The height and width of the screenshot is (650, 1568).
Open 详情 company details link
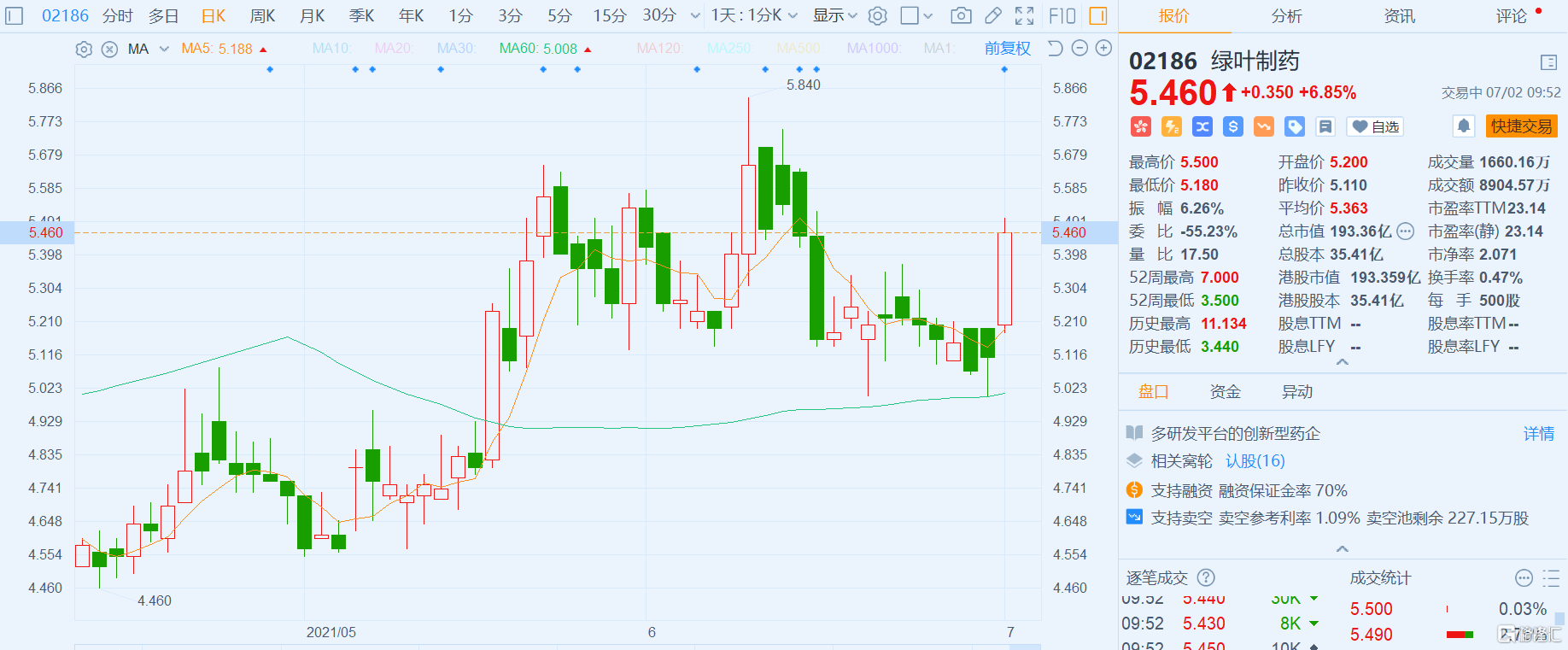click(x=1539, y=434)
